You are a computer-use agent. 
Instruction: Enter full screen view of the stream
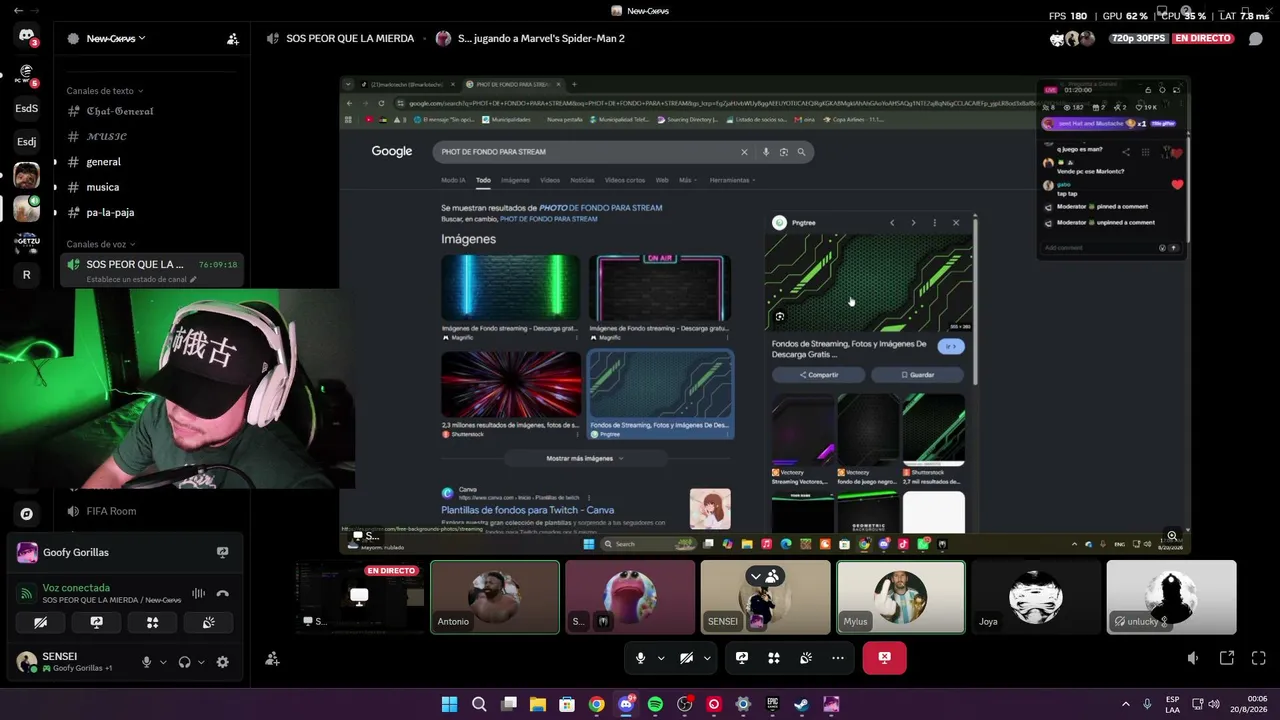point(1258,658)
